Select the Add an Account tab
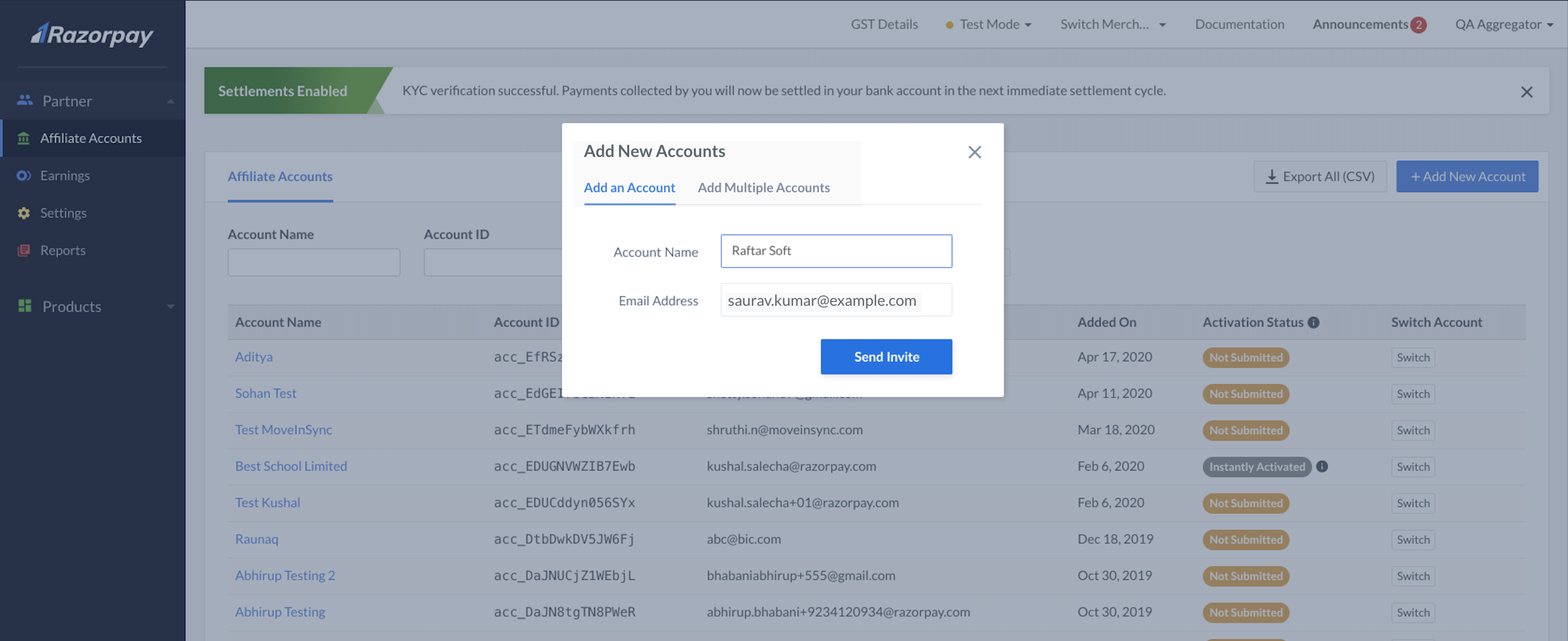The height and width of the screenshot is (641, 1568). tap(629, 188)
